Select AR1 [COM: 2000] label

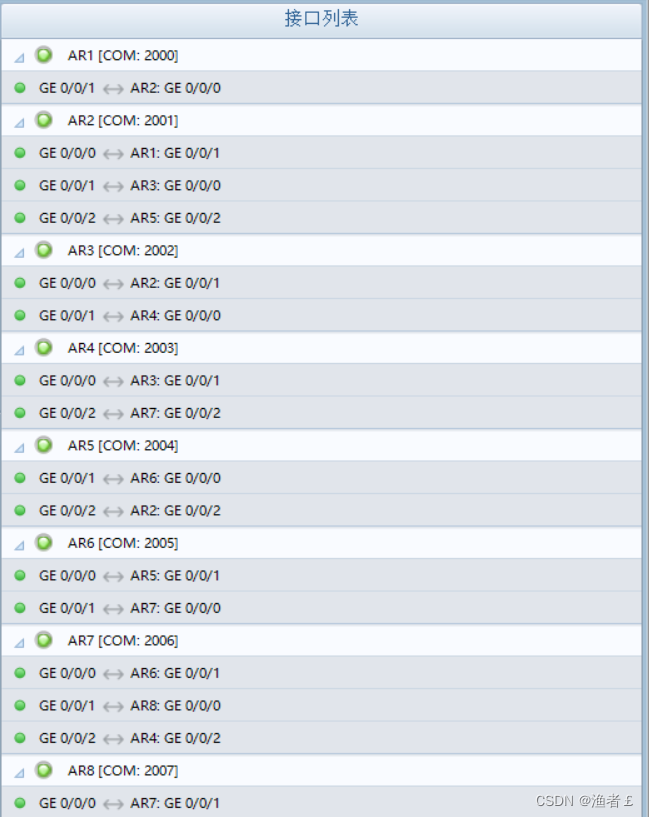[123, 55]
